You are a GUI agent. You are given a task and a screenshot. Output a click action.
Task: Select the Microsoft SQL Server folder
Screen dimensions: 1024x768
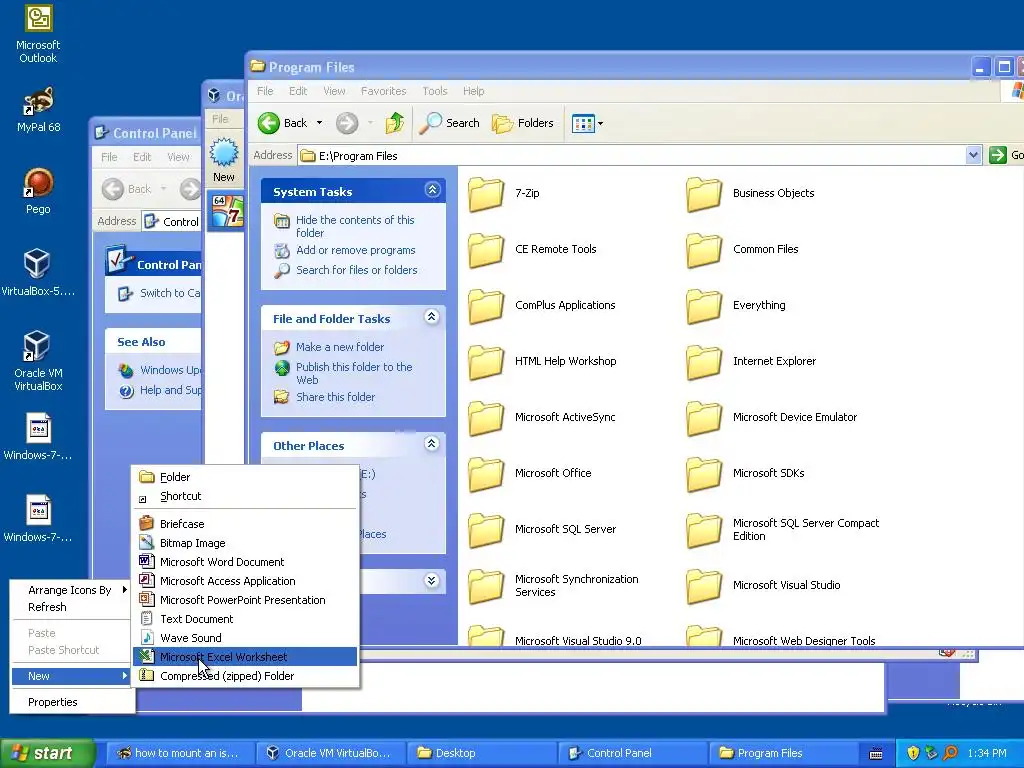point(542,530)
